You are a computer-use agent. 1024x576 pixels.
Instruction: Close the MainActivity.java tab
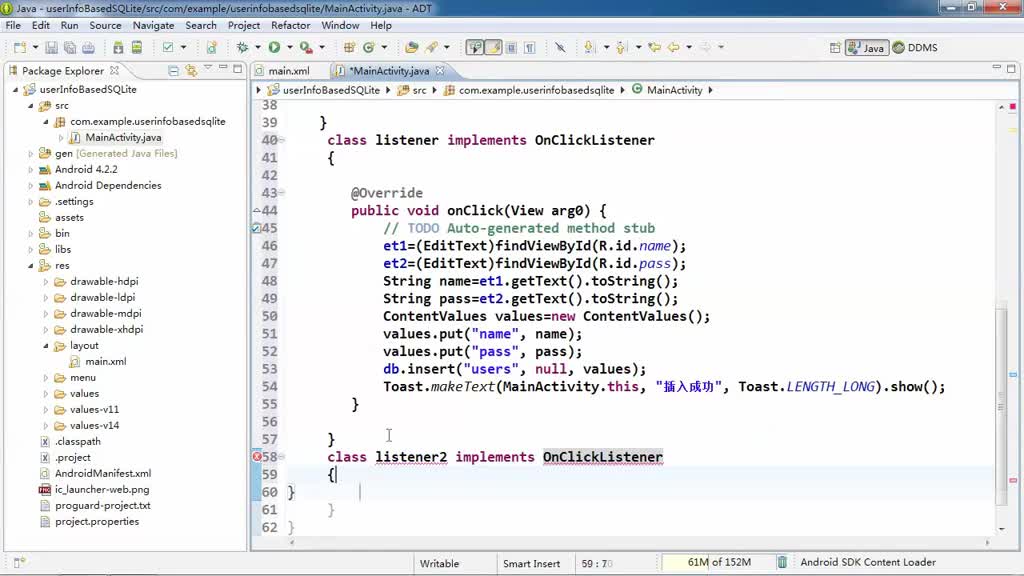pos(440,70)
